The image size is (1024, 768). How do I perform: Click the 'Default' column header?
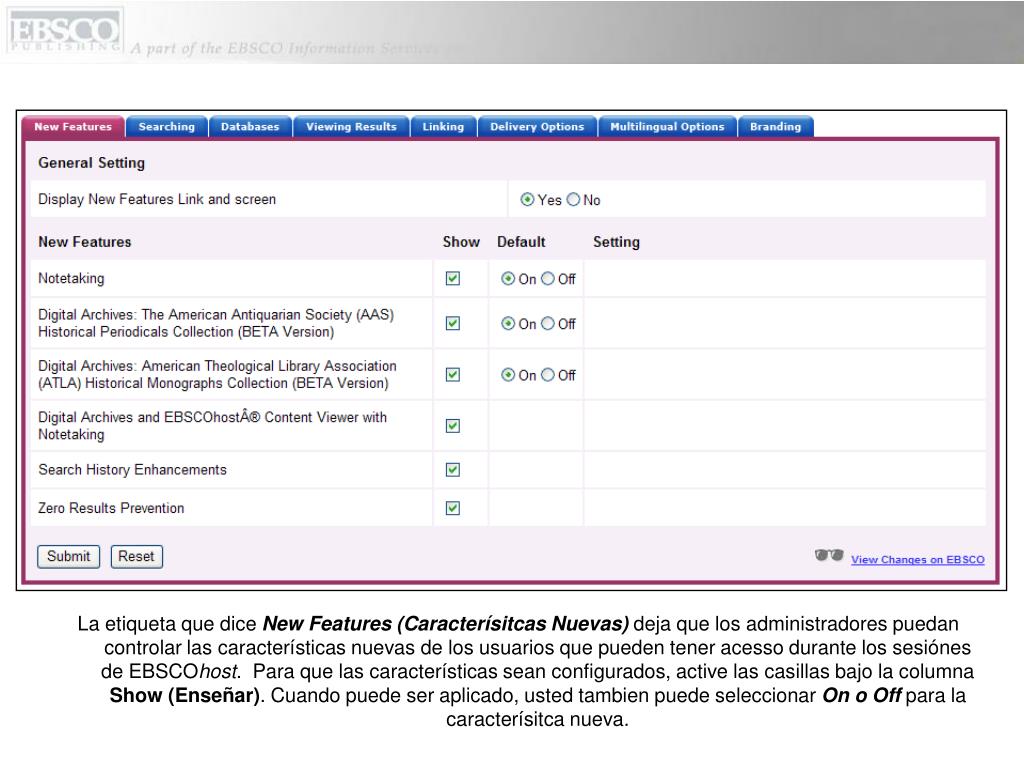[521, 242]
